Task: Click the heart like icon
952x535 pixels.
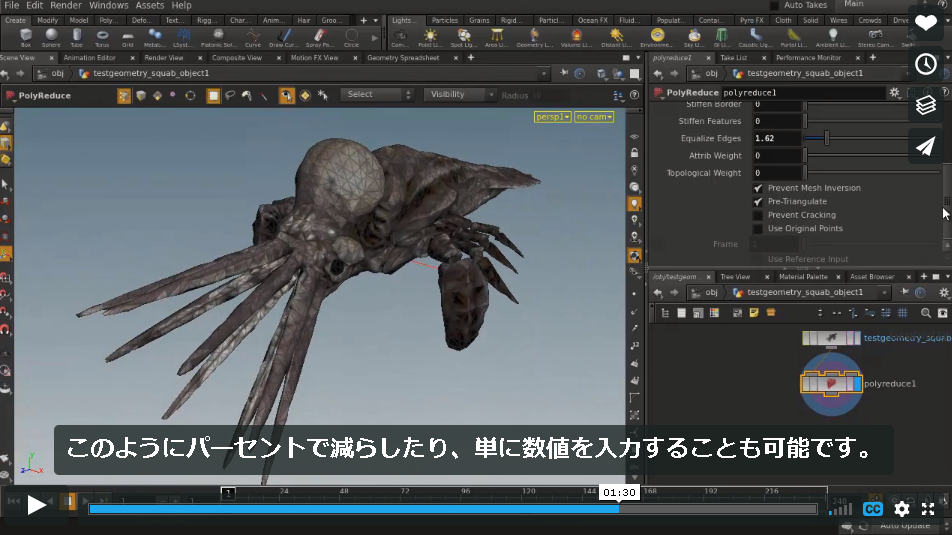Action: 925,23
